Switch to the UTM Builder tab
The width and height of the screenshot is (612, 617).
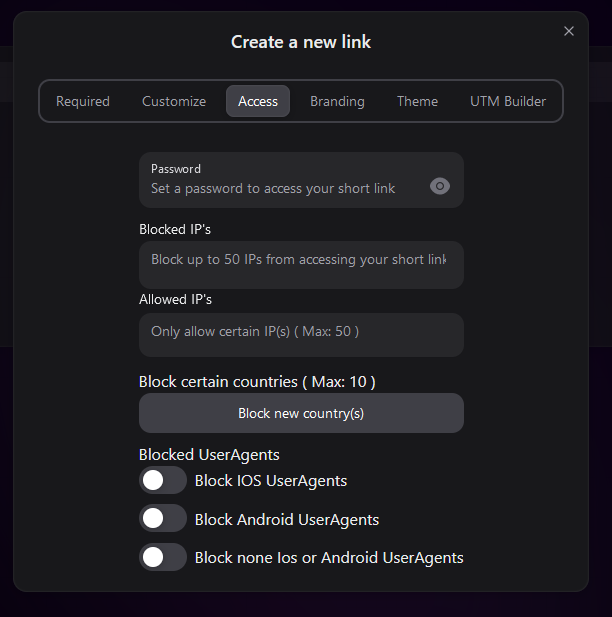508,101
